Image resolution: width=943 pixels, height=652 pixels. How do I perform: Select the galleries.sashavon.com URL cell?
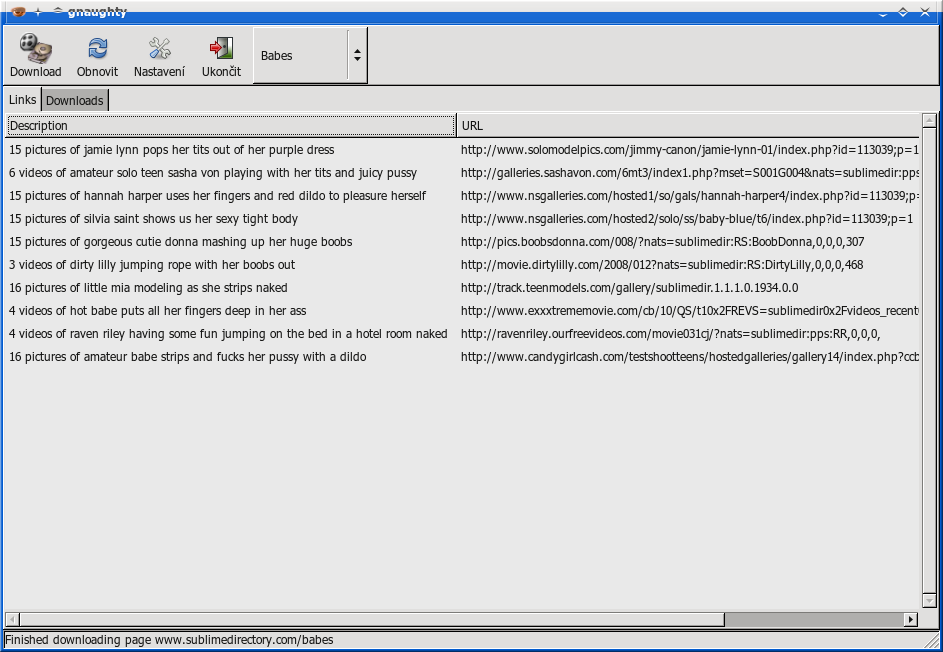click(689, 173)
